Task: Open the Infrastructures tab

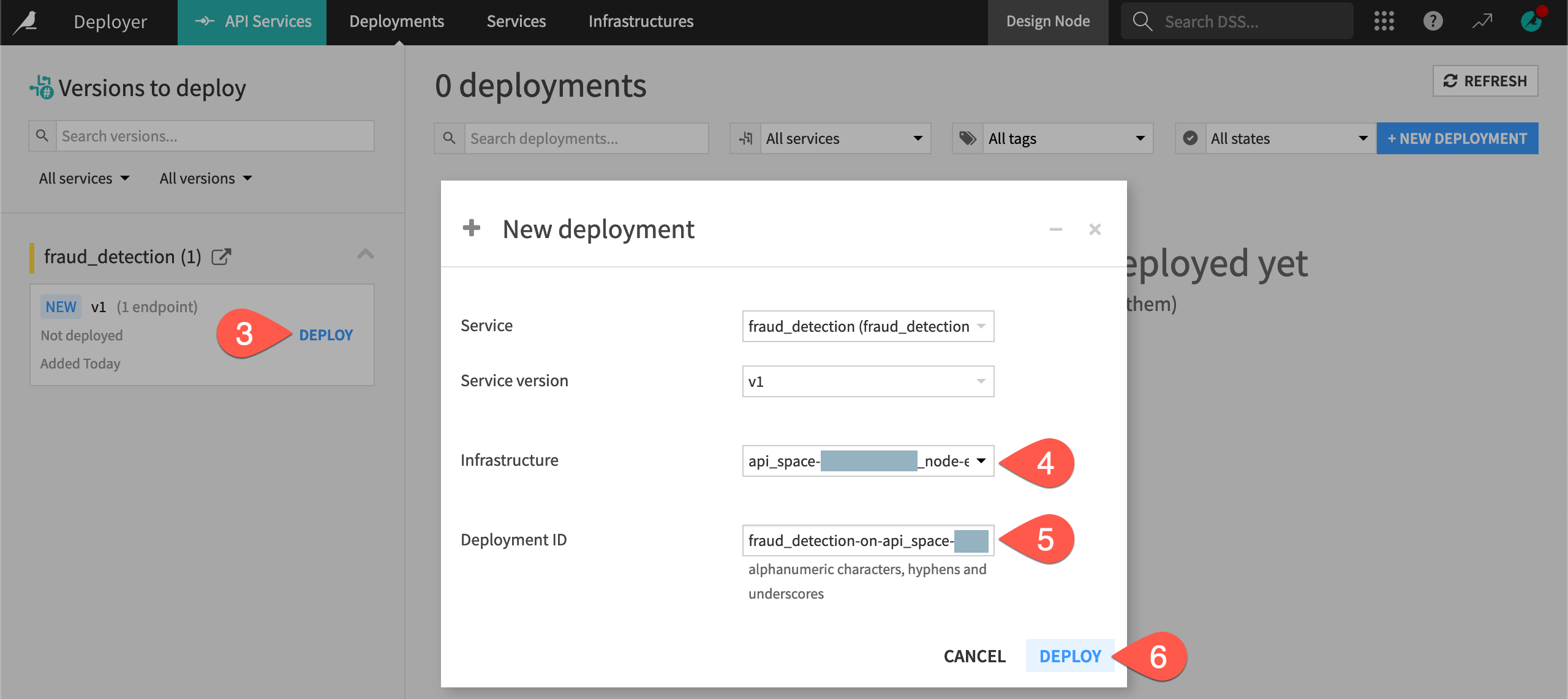Action: coord(640,21)
